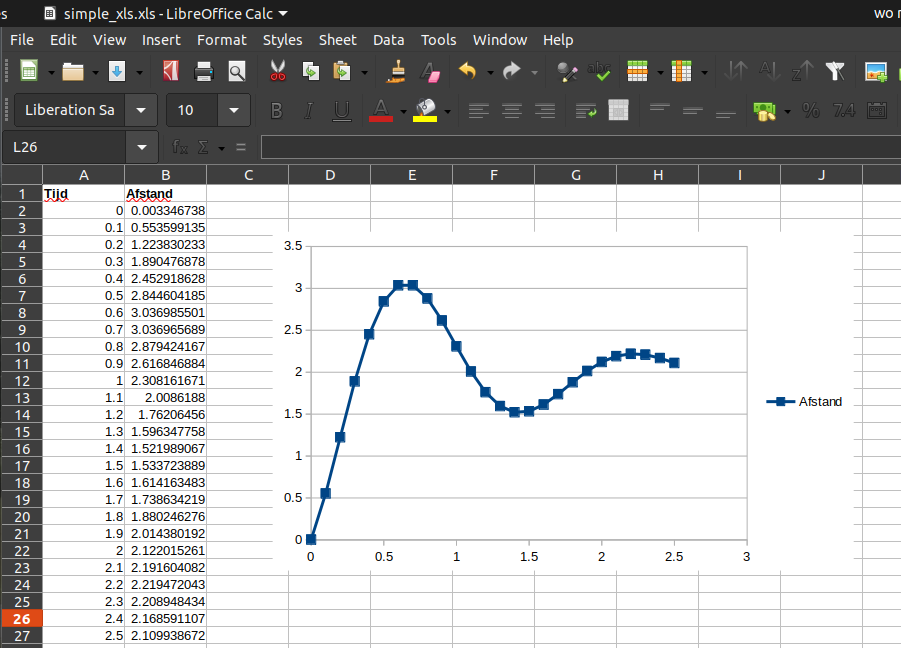Click the Clone Formatting paintbrush icon

(397, 71)
